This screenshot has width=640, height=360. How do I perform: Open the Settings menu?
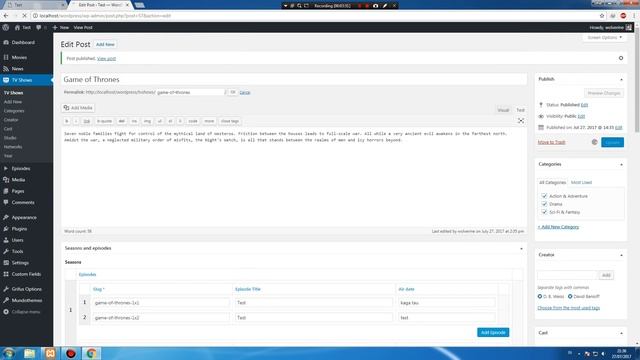(20, 263)
